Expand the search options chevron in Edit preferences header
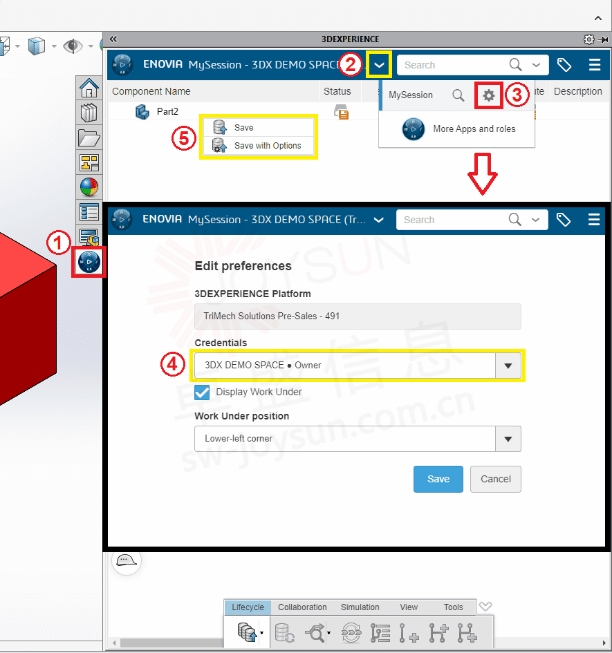The image size is (612, 653). [535, 220]
